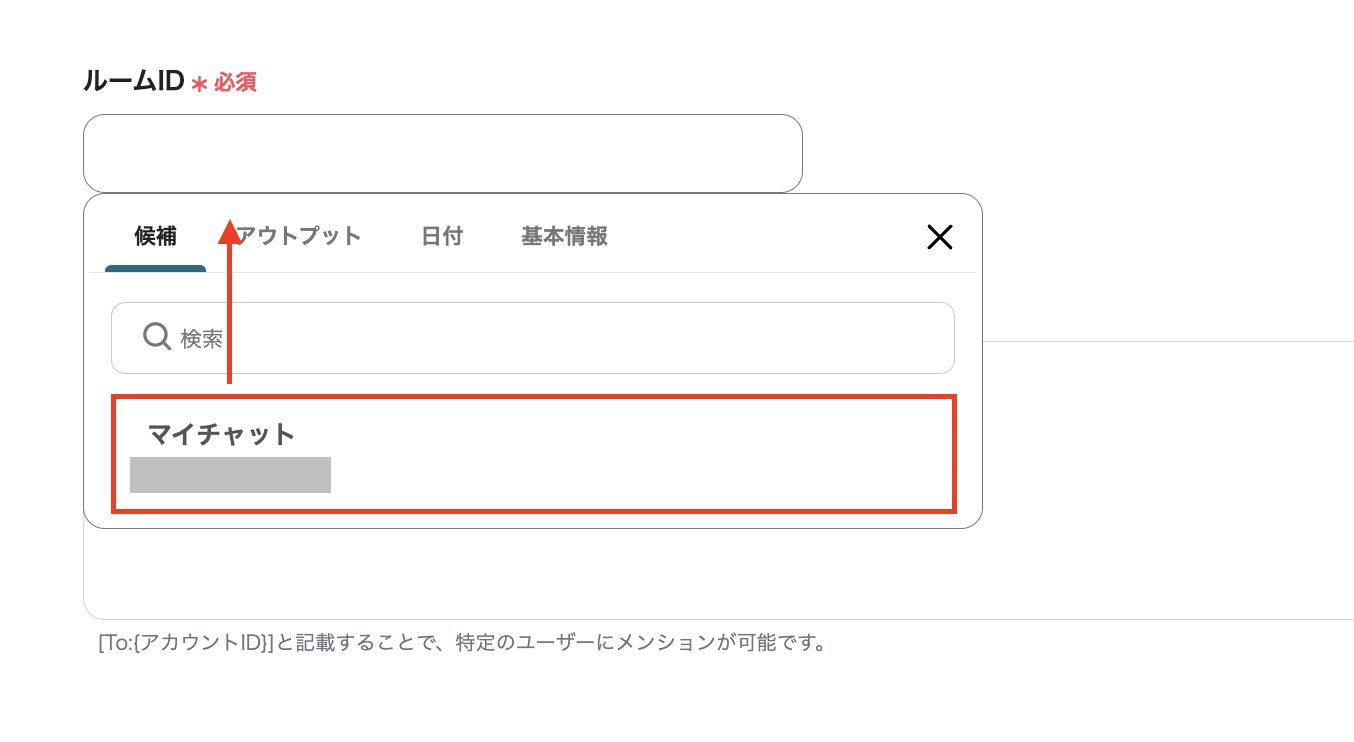Click the magnifier icon in the search box

(157, 337)
